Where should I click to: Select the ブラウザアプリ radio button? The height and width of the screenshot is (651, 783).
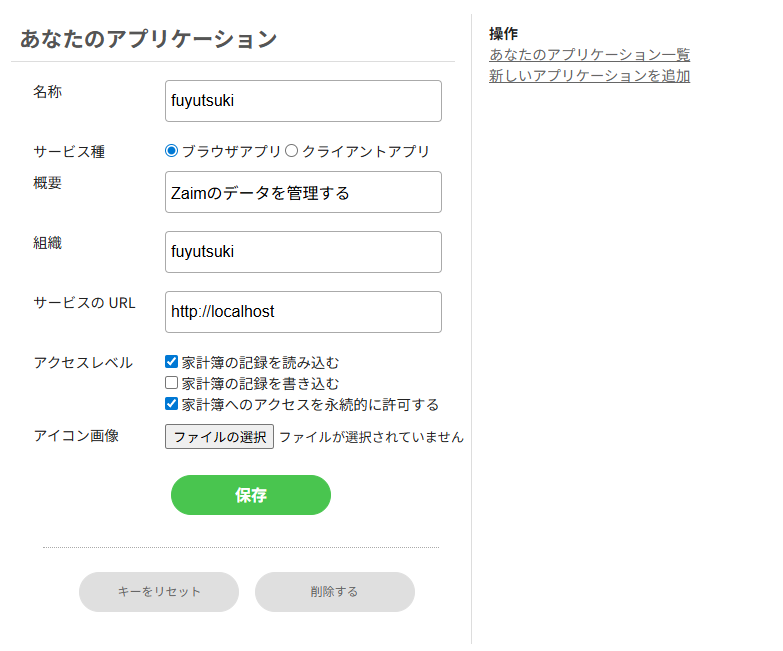coord(172,151)
